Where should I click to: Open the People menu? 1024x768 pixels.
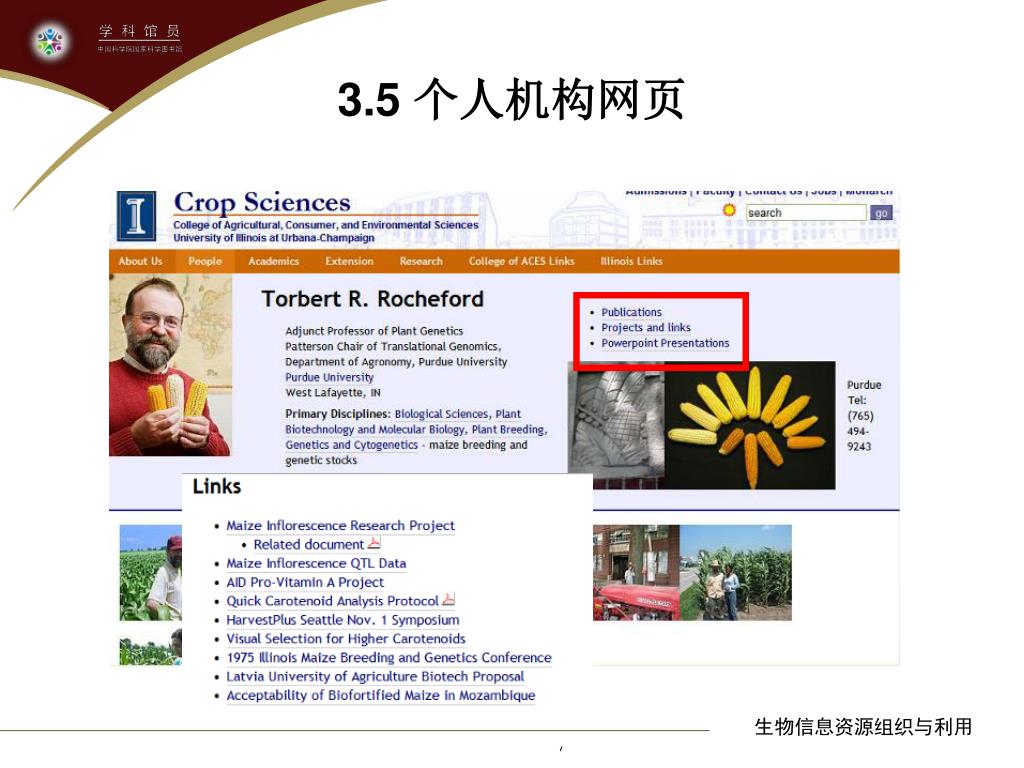pyautogui.click(x=205, y=261)
